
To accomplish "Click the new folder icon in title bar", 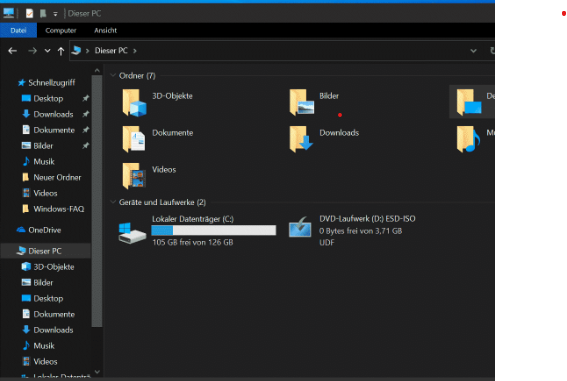I will tap(43, 14).
